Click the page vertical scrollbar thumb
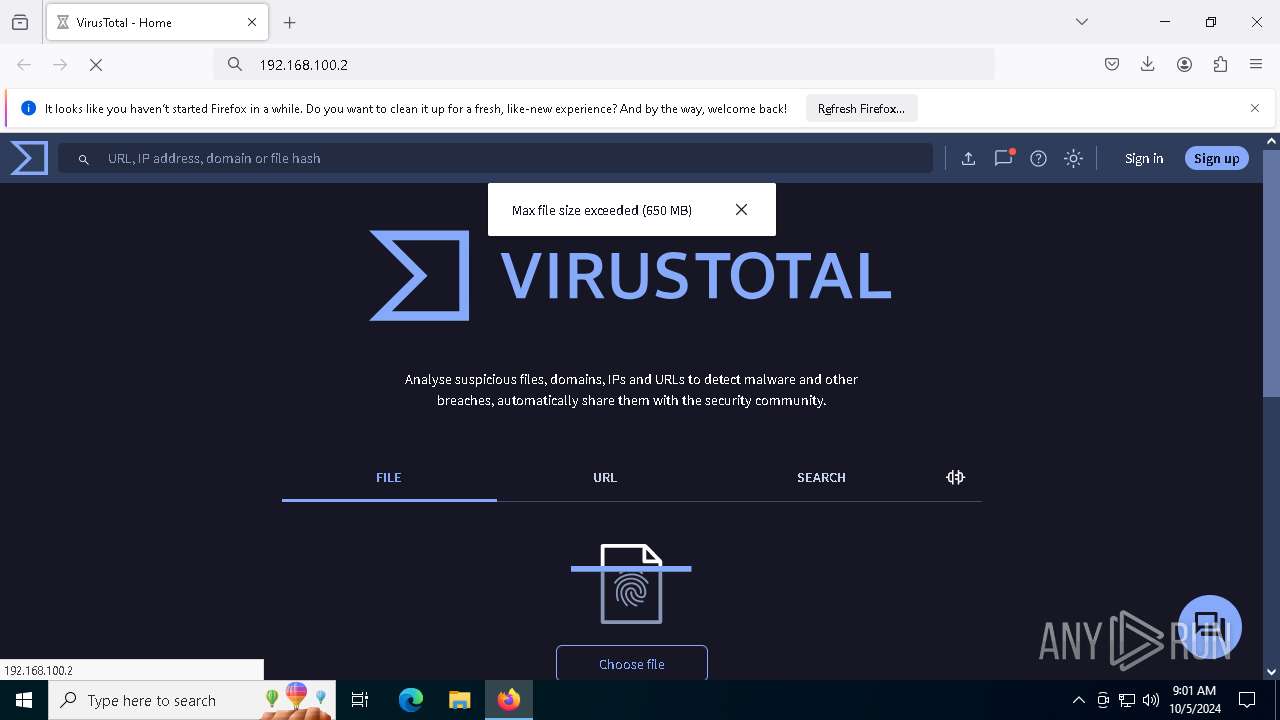This screenshot has height=720, width=1280. tap(1271, 272)
